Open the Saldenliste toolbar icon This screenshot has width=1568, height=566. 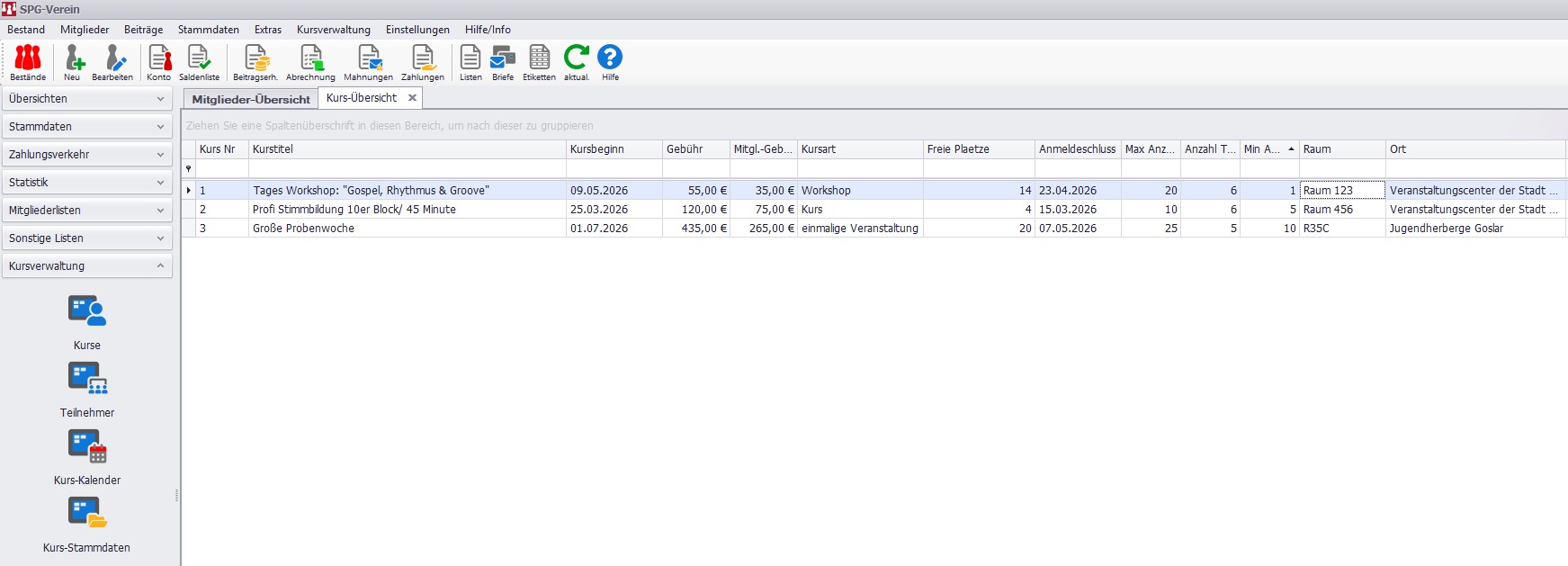pyautogui.click(x=199, y=62)
